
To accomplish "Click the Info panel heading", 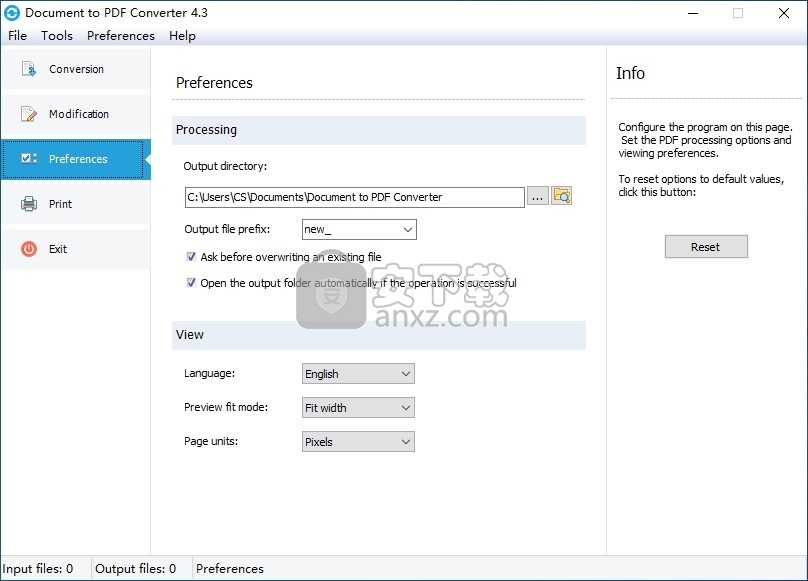I will [x=630, y=73].
